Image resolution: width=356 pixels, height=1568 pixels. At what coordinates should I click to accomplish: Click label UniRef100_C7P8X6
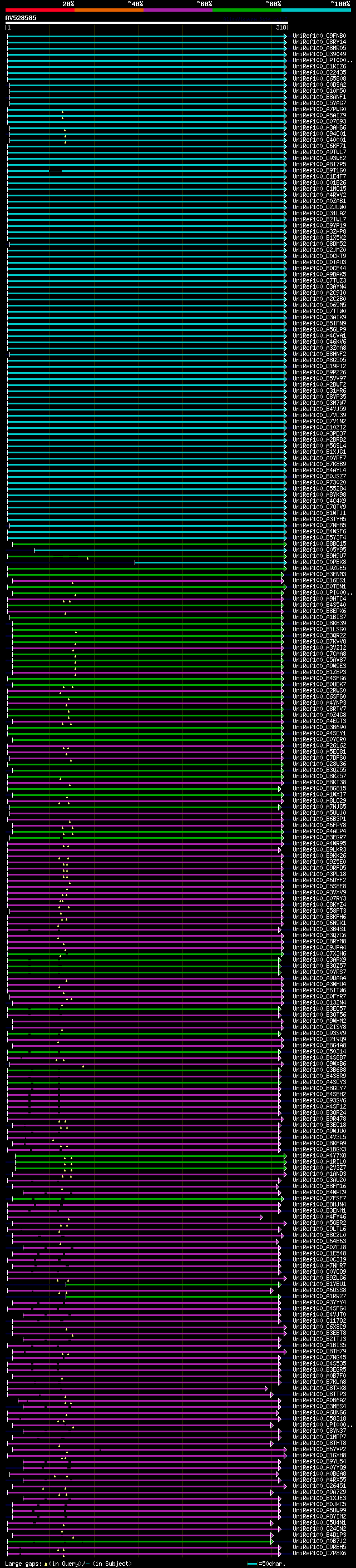tap(319, 1553)
